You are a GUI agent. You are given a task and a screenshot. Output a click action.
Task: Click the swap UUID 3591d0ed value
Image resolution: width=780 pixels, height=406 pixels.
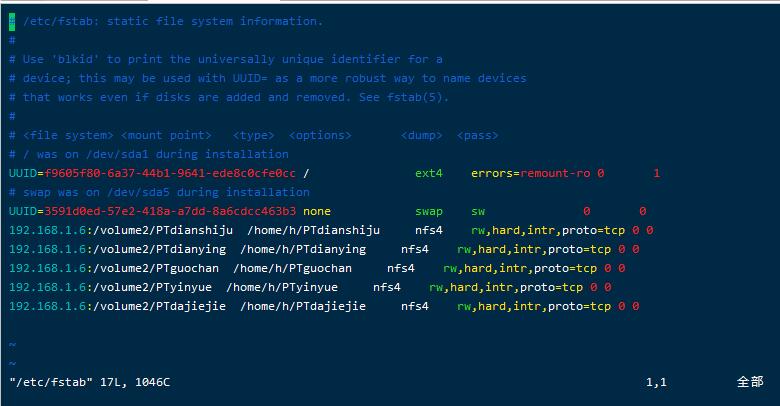(x=170, y=211)
